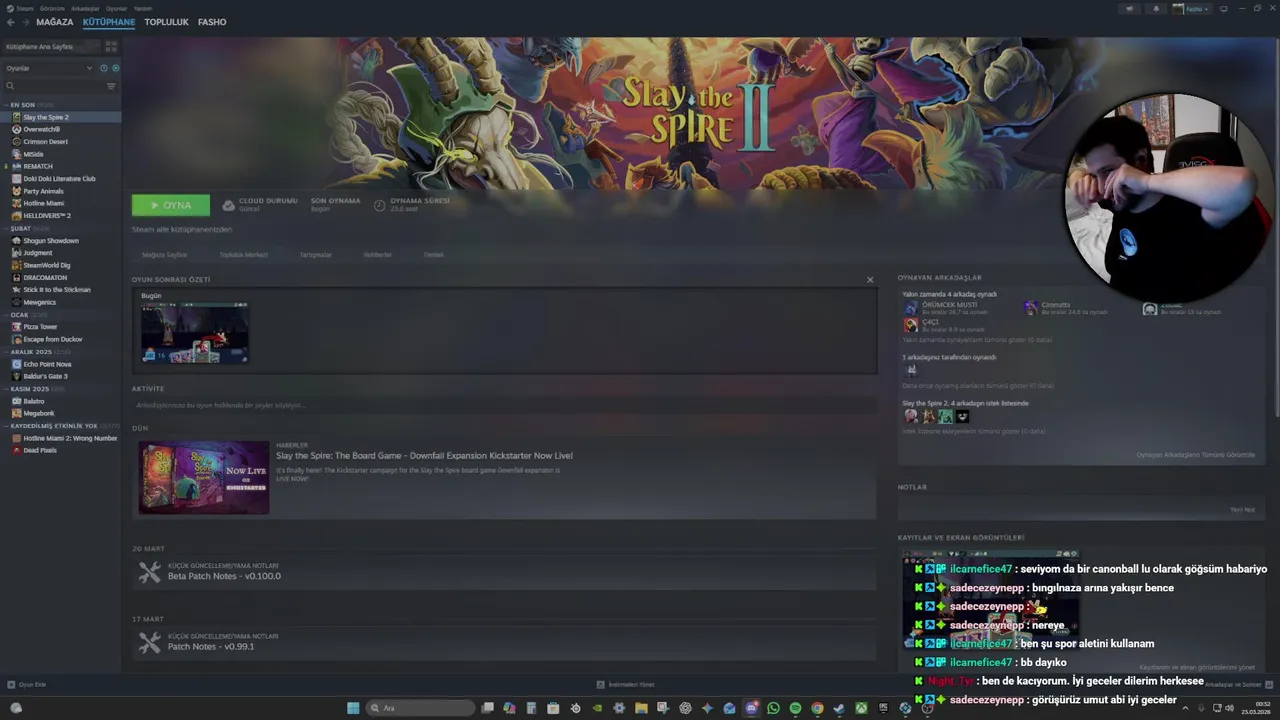
Task: Click the Overwatch game icon in sidebar
Action: click(16, 129)
